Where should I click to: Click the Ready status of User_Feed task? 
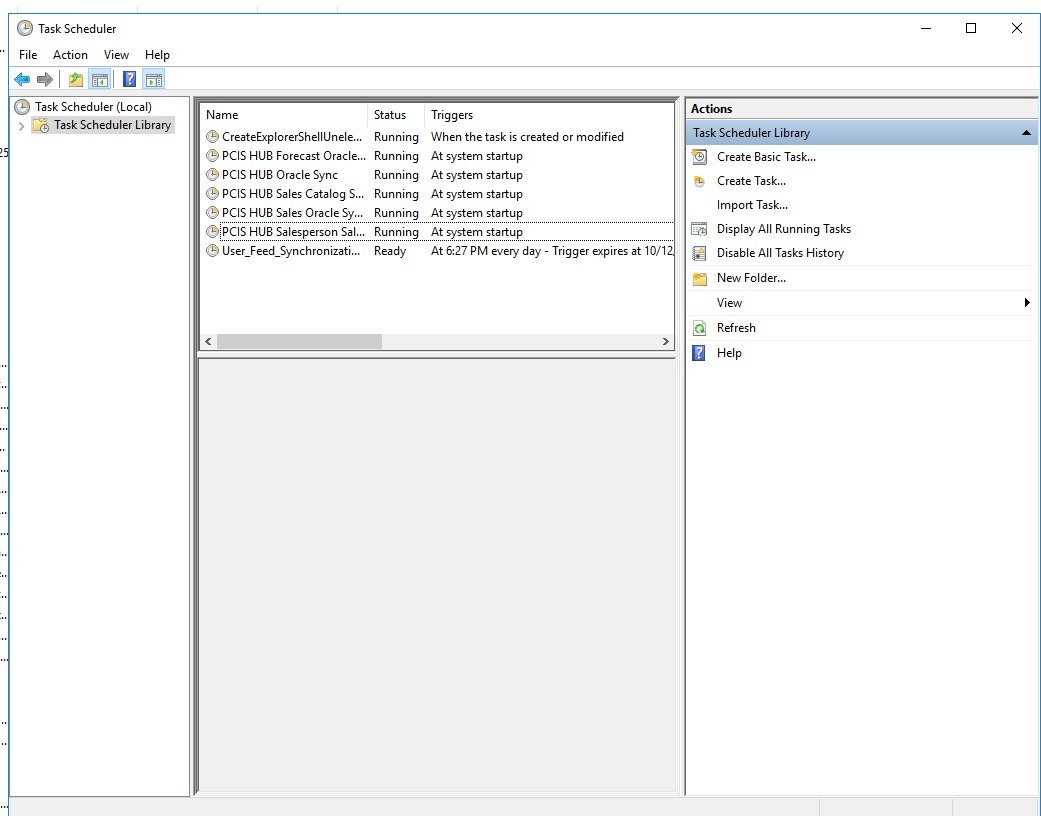coord(390,251)
